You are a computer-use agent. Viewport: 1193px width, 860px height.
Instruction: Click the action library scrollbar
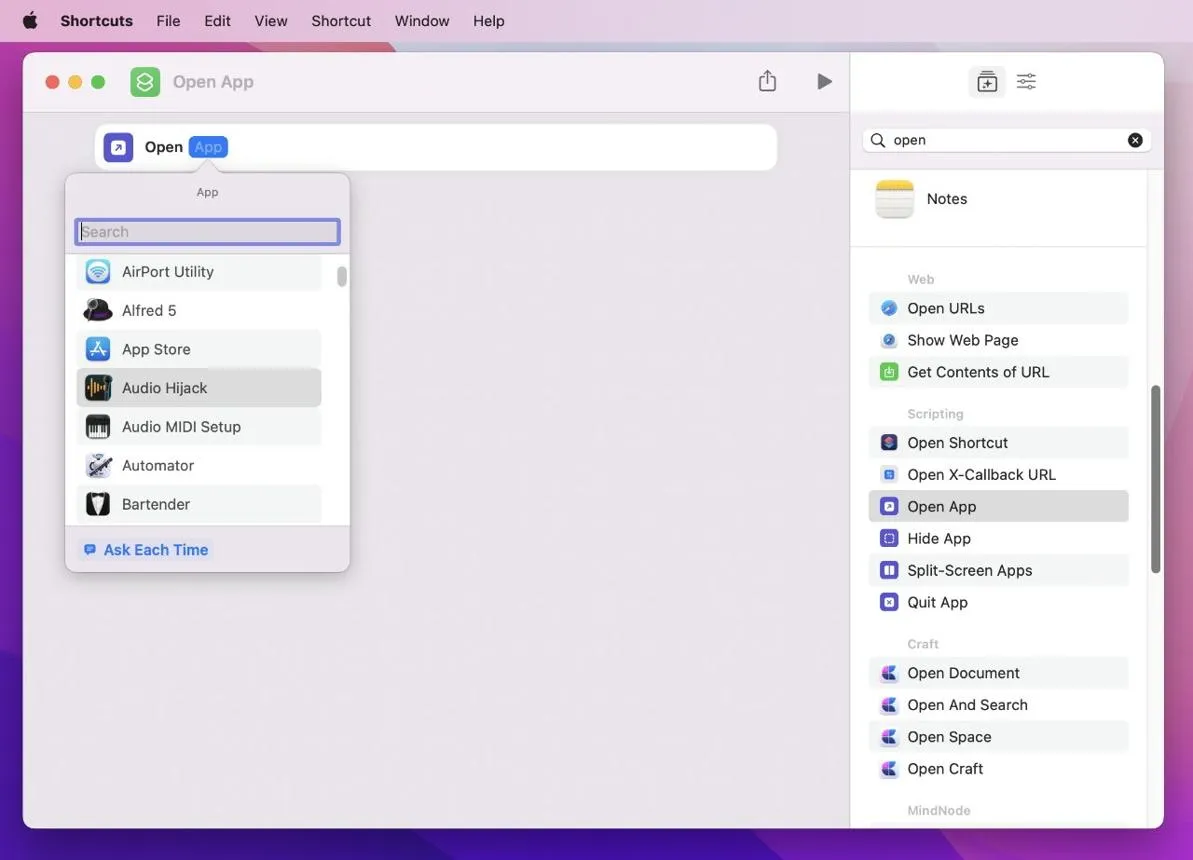[x=1155, y=479]
